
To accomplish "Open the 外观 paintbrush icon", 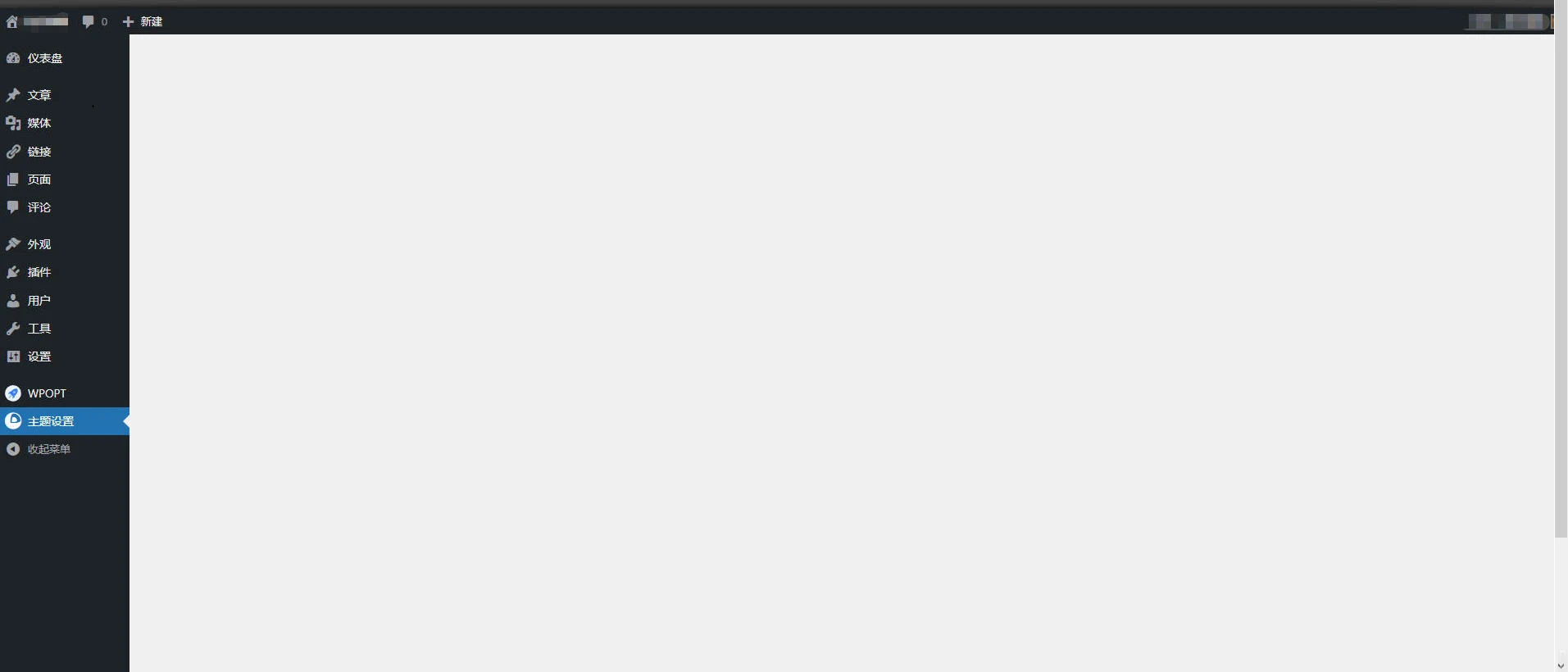I will 13,244.
